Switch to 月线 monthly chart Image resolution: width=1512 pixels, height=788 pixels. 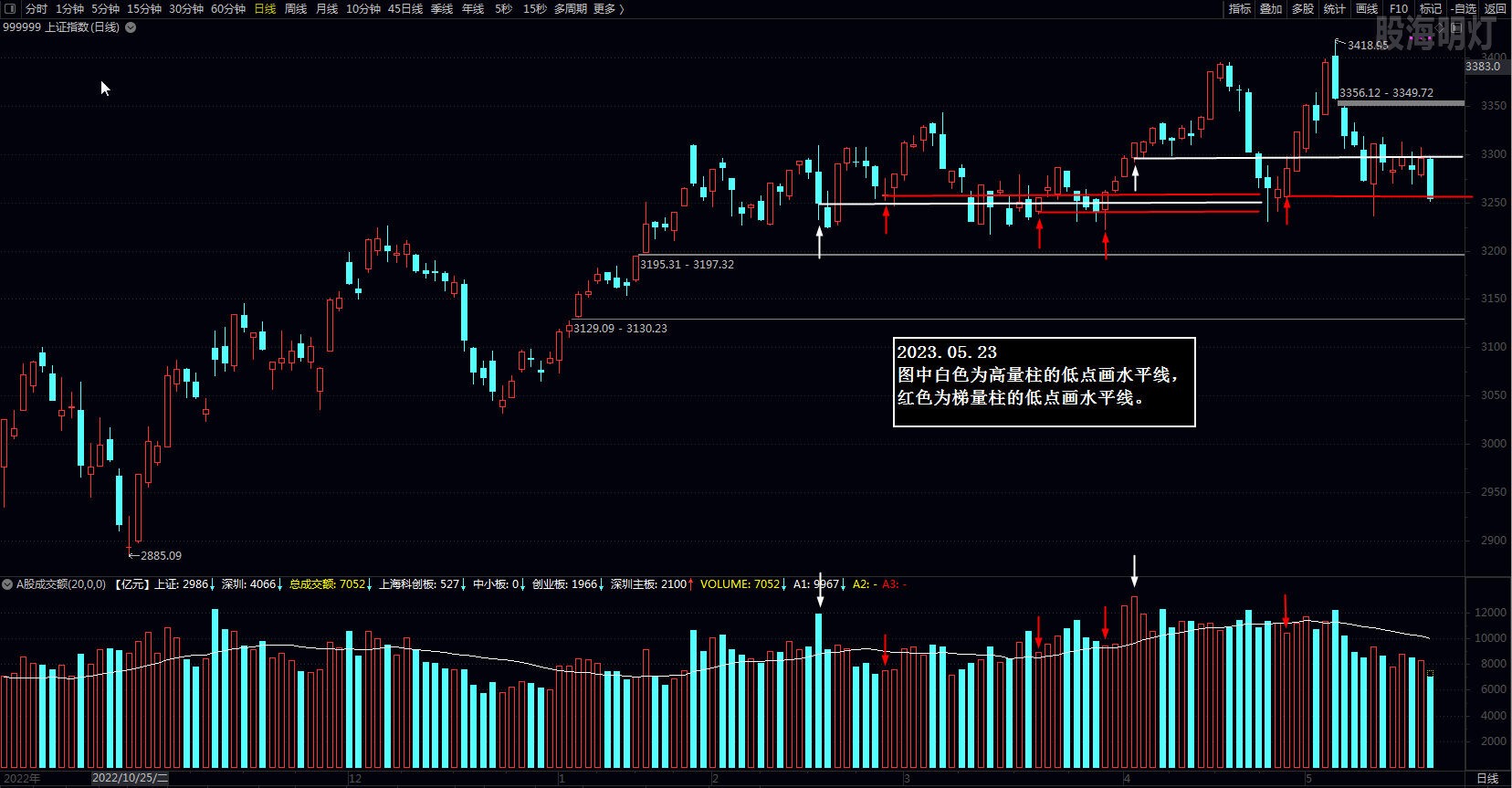click(x=327, y=8)
